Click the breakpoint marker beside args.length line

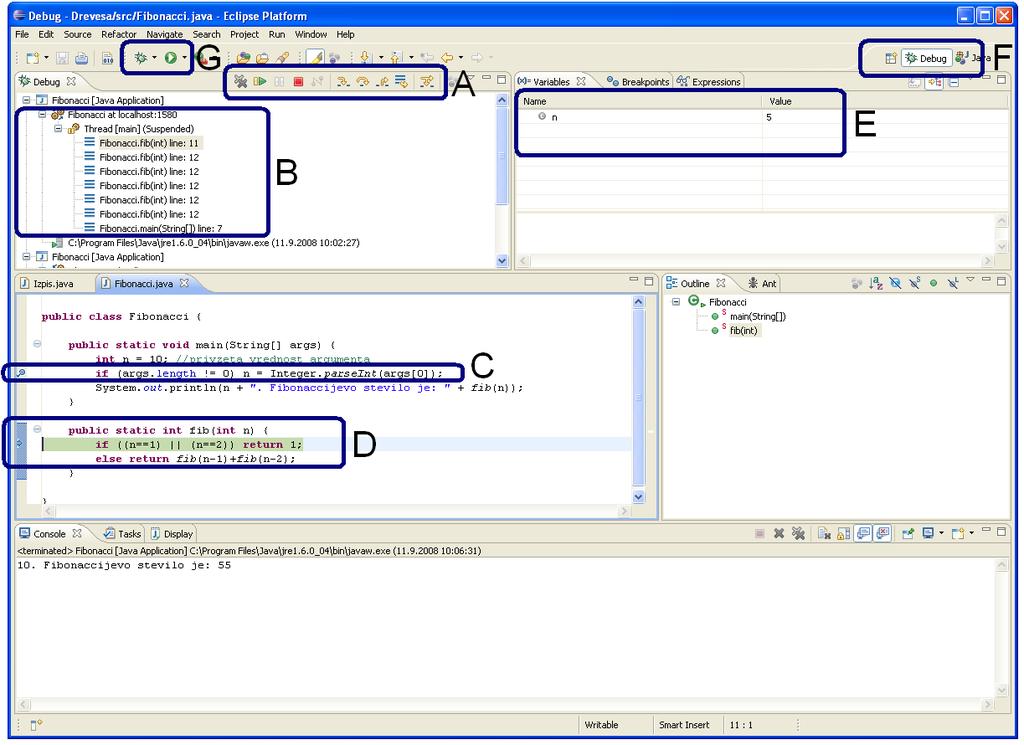[21, 373]
